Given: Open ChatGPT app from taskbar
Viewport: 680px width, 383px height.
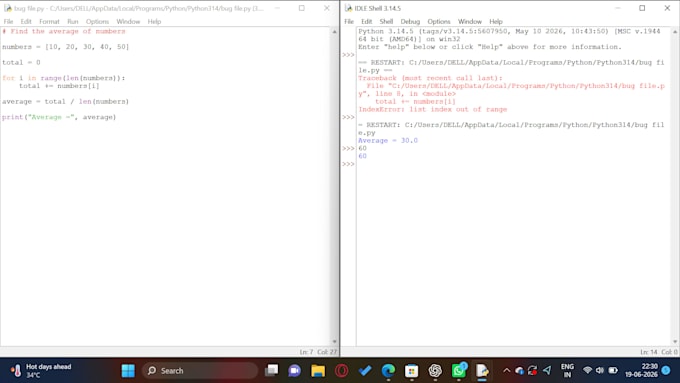Looking at the screenshot, I should click(435, 370).
